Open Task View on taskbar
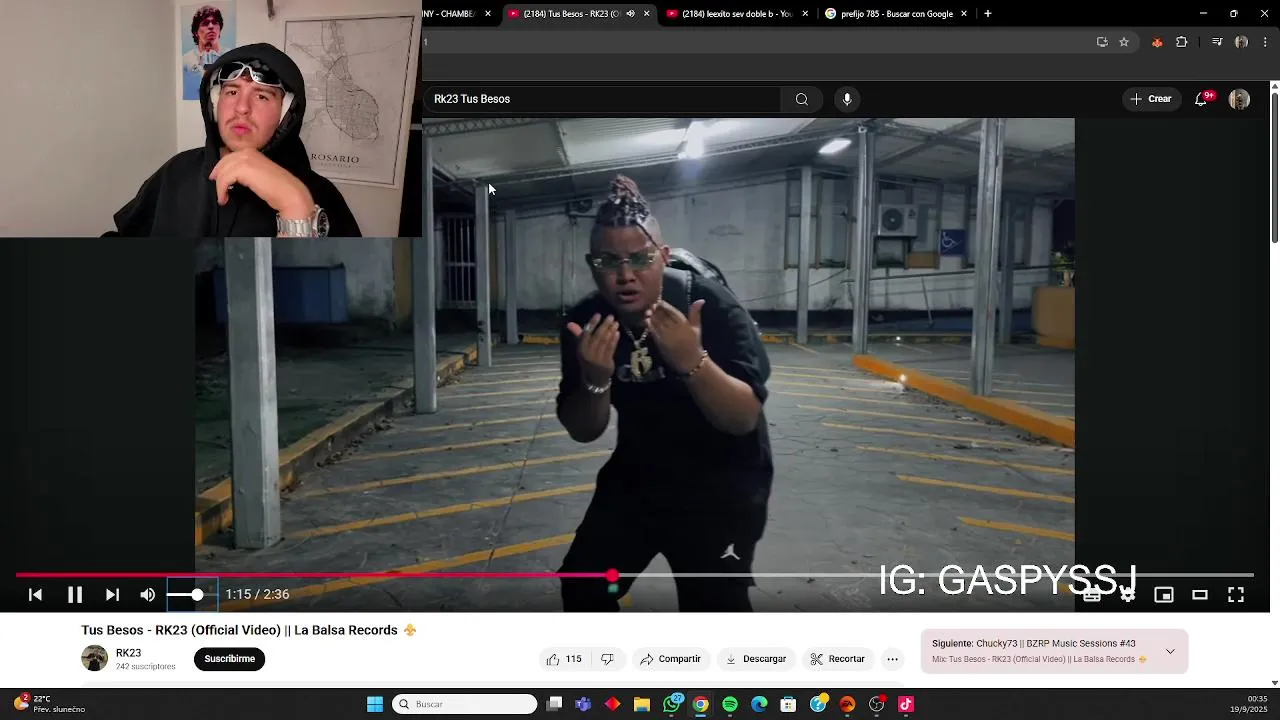The height and width of the screenshot is (720, 1280). pos(555,704)
